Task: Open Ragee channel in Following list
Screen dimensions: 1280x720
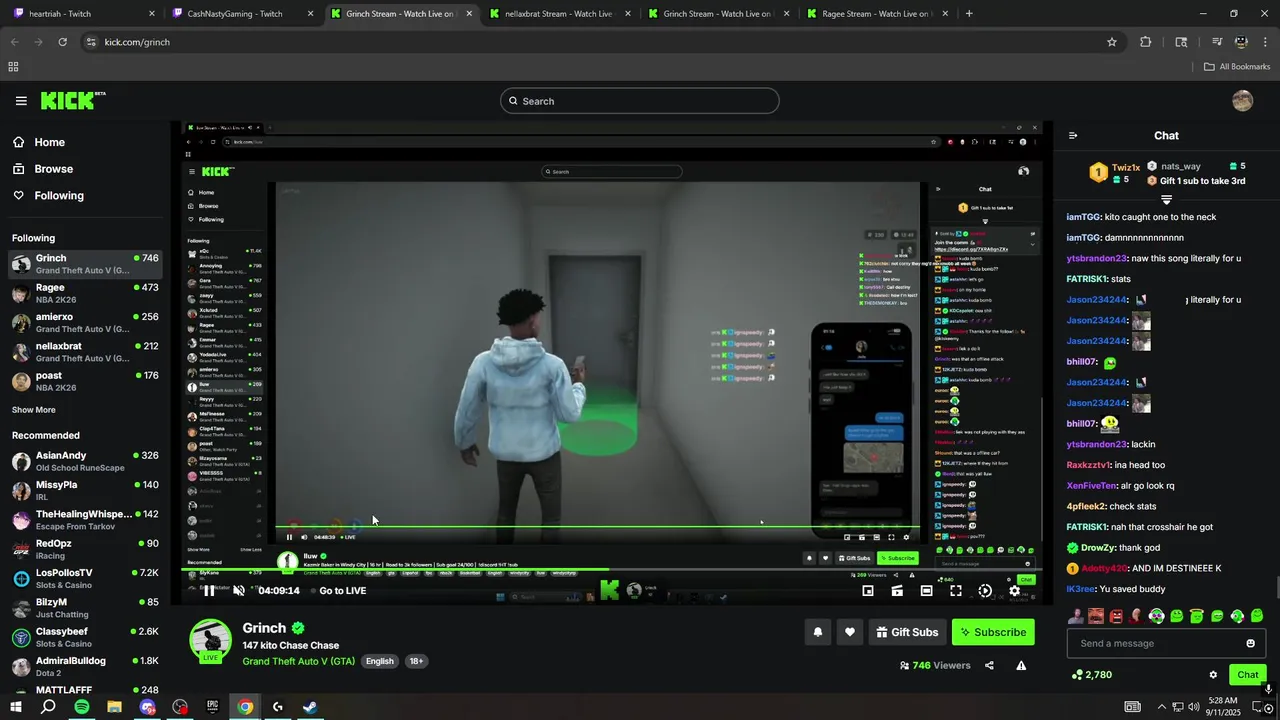Action: click(x=85, y=293)
